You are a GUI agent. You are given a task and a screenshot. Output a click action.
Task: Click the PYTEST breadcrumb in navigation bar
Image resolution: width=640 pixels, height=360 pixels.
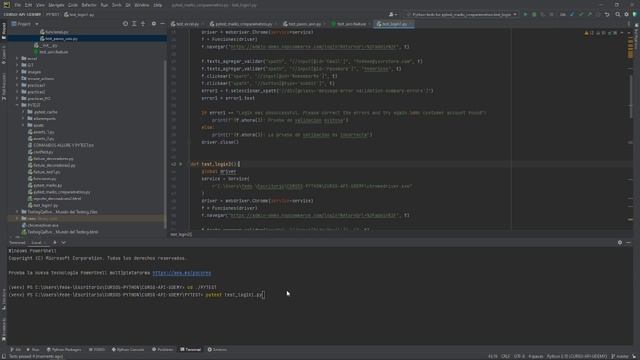pyautogui.click(x=52, y=14)
